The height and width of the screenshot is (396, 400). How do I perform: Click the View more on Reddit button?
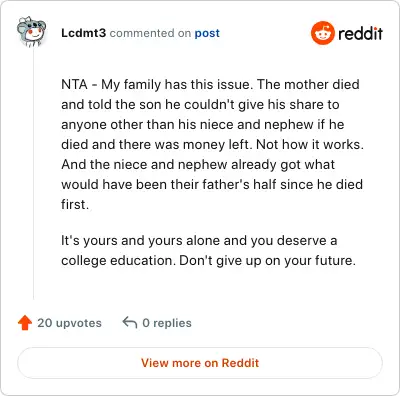coord(200,363)
